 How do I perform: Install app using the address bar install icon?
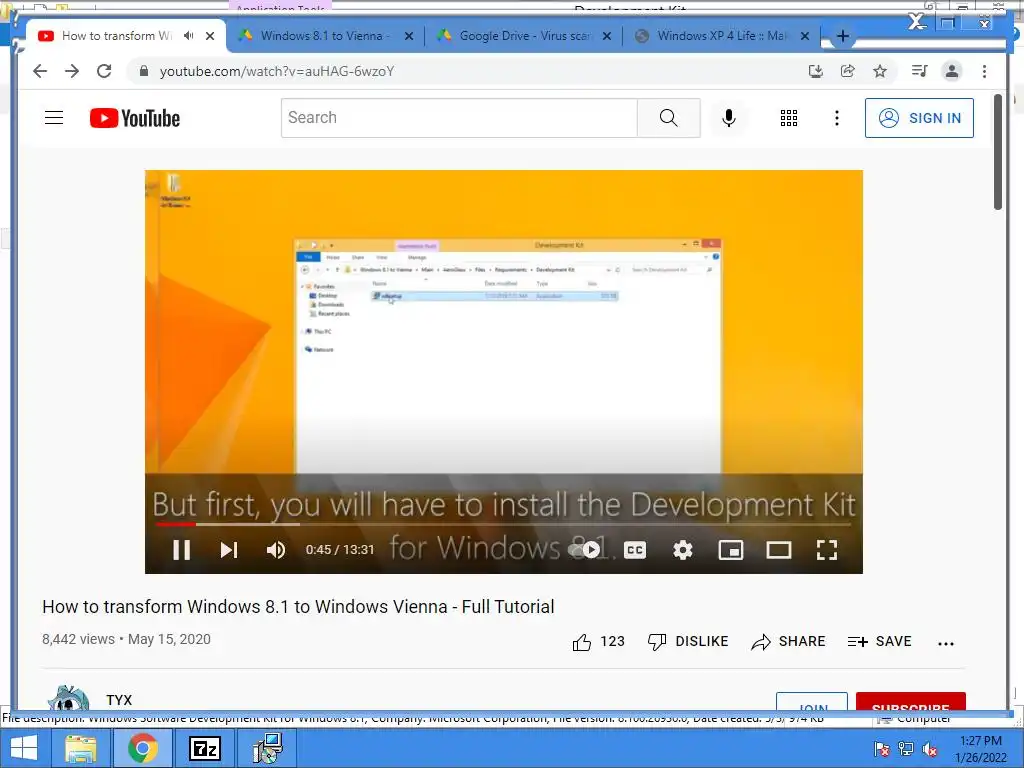click(x=816, y=71)
